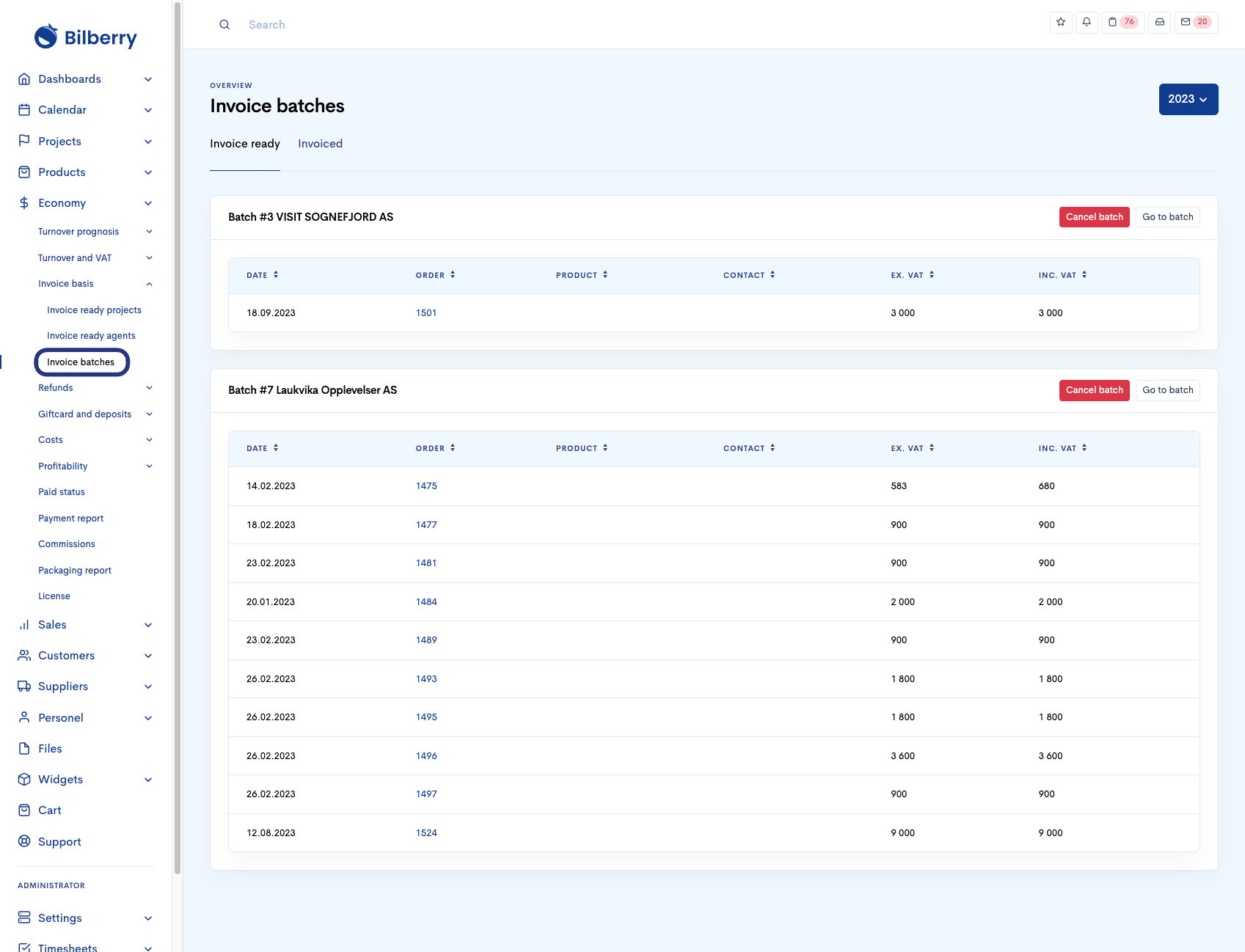Click the Products bag icon
Image resolution: width=1245 pixels, height=952 pixels.
tap(24, 172)
